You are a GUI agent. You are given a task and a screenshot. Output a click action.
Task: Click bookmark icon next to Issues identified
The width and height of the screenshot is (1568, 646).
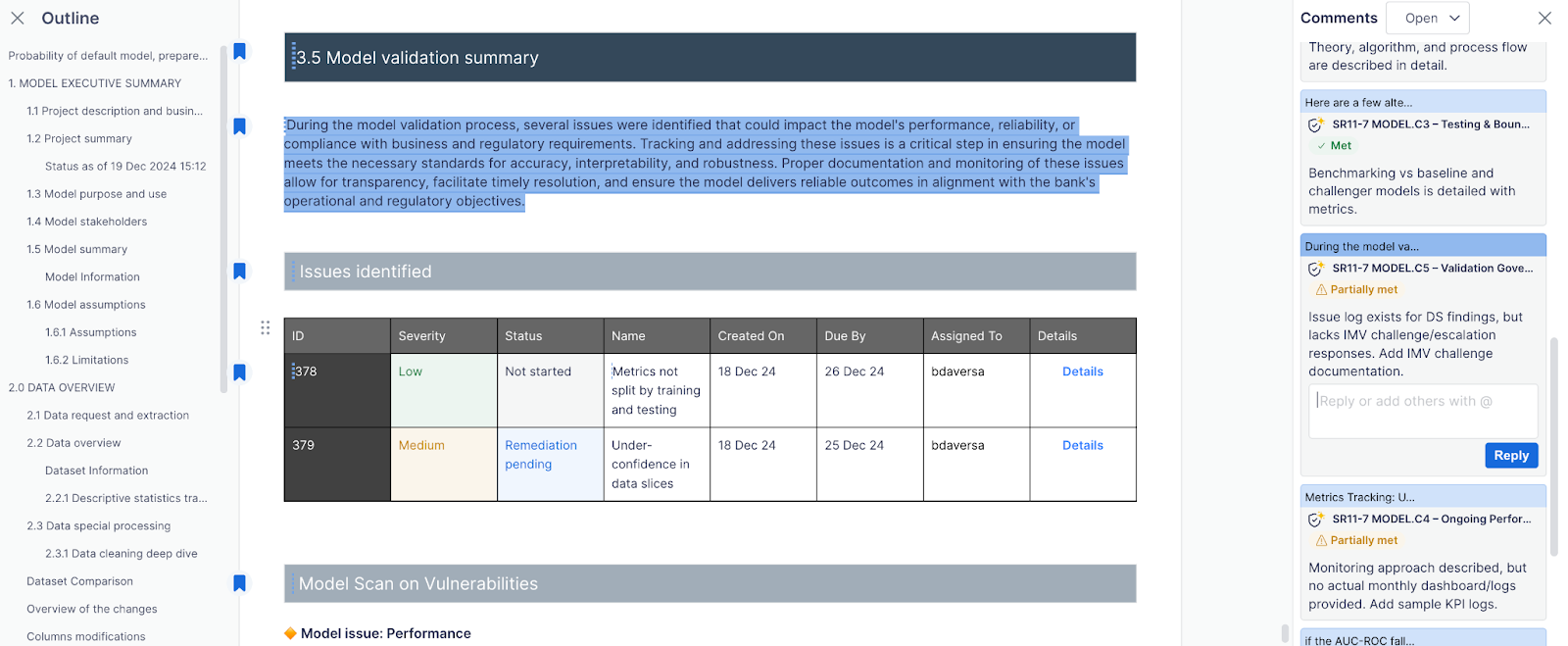tap(239, 272)
